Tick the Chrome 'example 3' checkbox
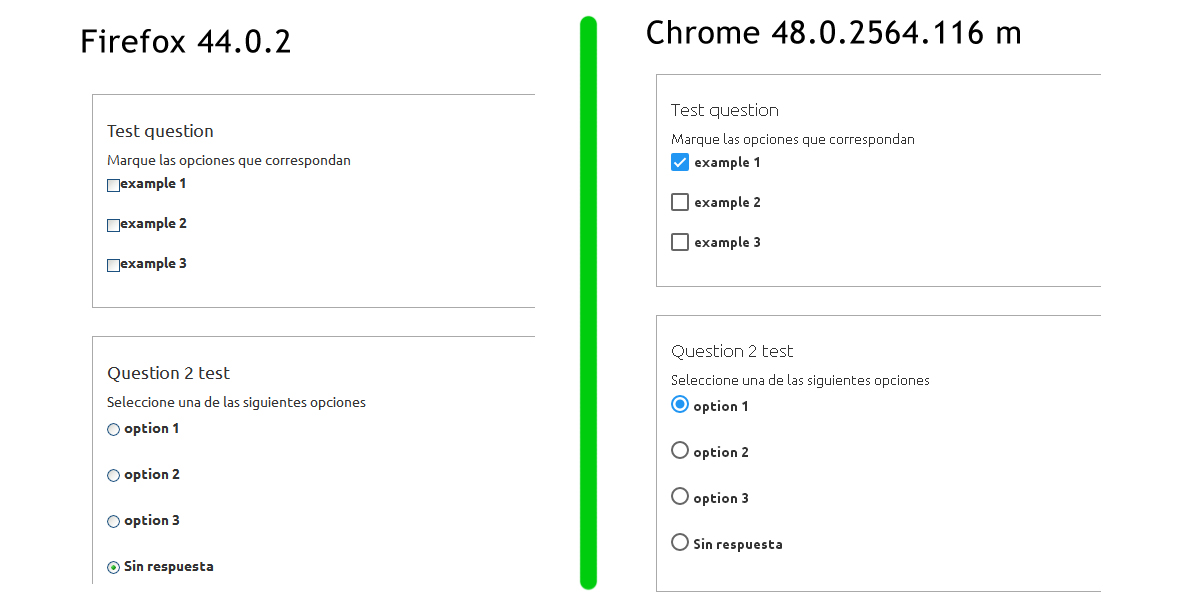Viewport: 1200px width, 600px height. tap(680, 242)
